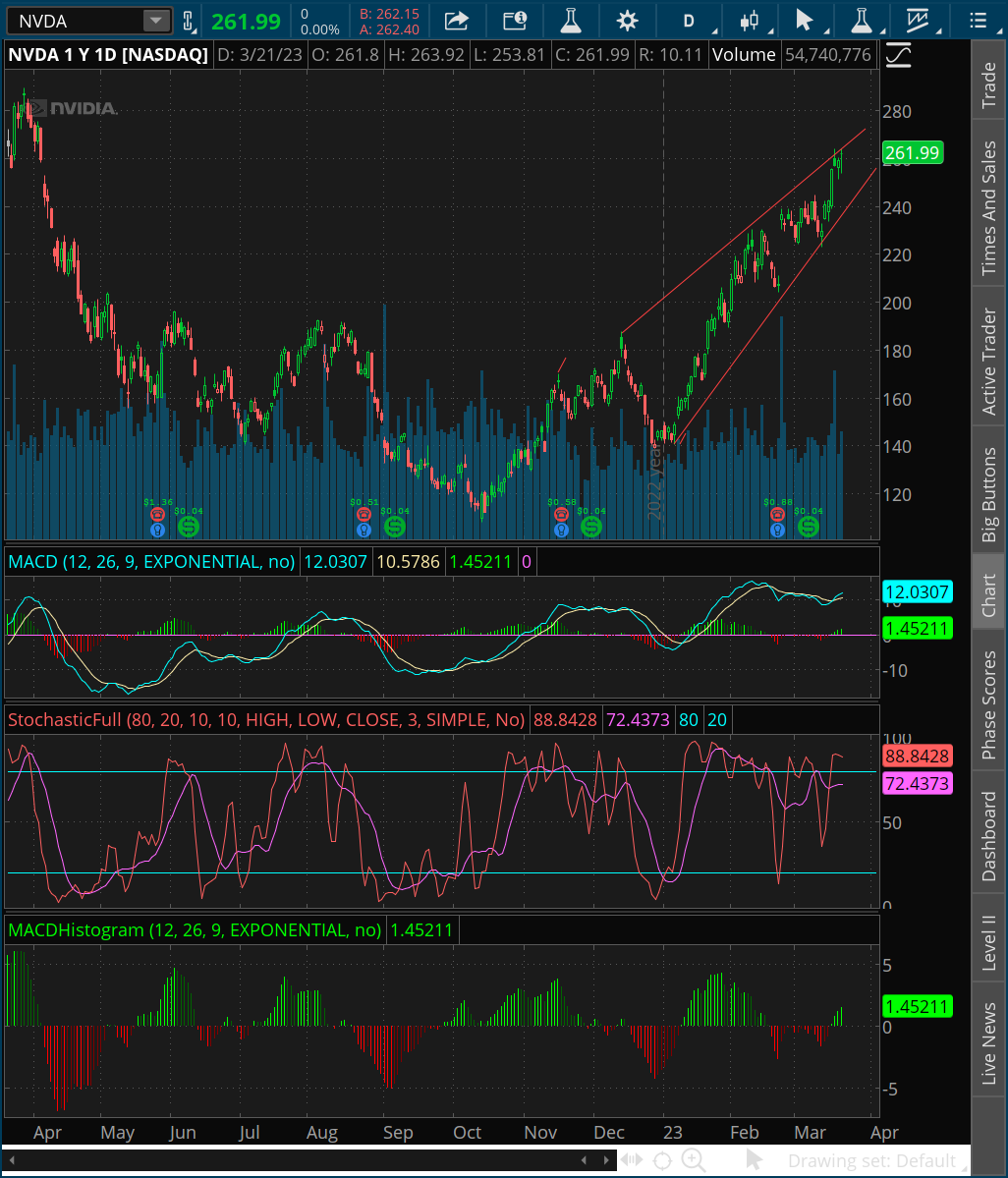Open chart settings gear icon
The height and width of the screenshot is (1178, 1008).
pyautogui.click(x=627, y=21)
